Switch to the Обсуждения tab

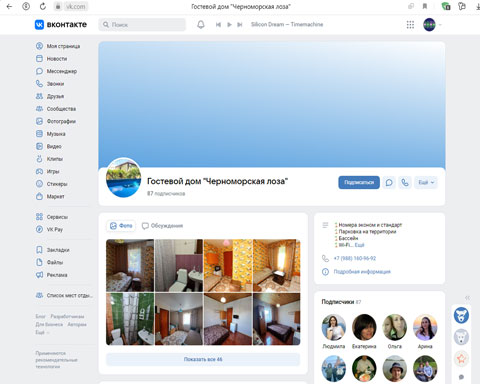point(162,226)
